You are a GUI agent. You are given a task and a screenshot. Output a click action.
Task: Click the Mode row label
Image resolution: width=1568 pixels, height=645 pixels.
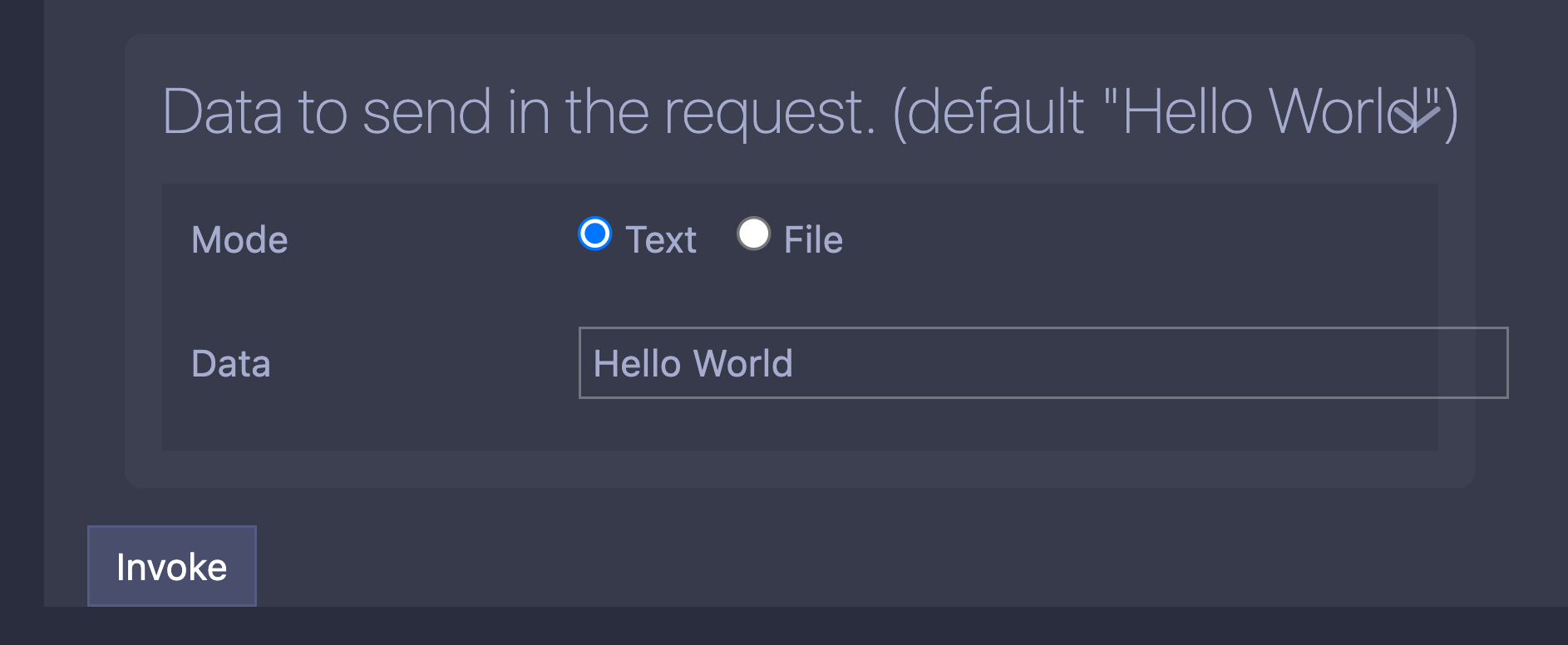[x=239, y=240]
